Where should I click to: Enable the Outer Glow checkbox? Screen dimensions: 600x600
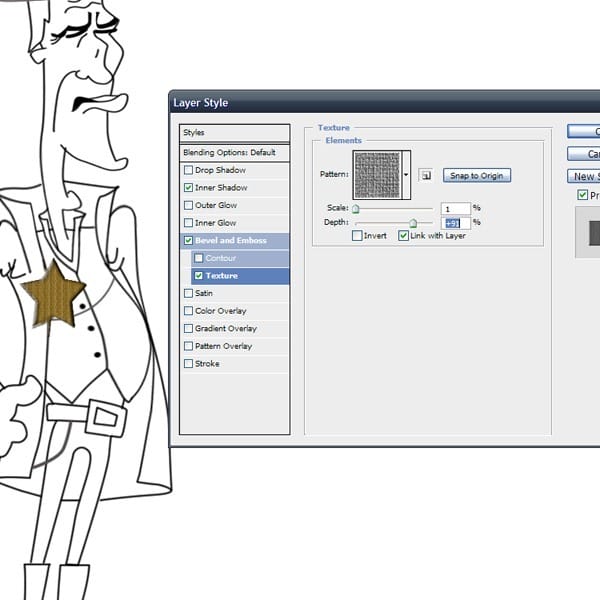pos(188,205)
